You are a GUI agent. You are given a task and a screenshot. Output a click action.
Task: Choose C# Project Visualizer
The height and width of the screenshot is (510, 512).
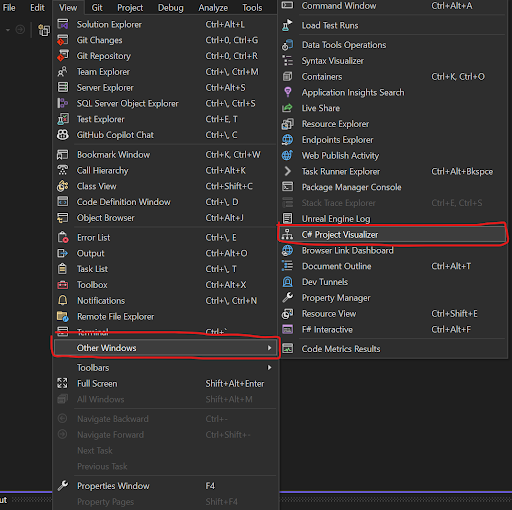tap(392, 235)
